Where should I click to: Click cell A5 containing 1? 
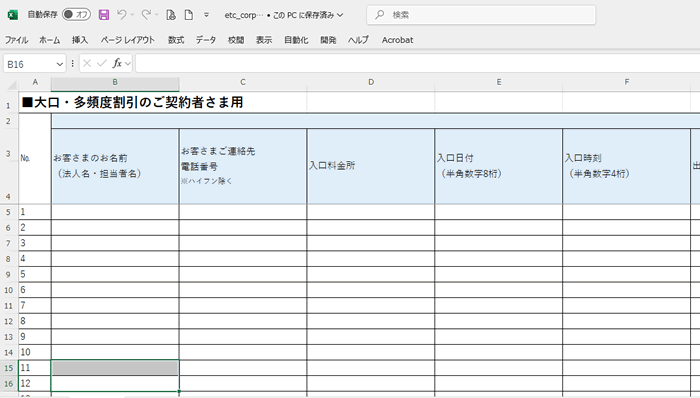tap(35, 212)
